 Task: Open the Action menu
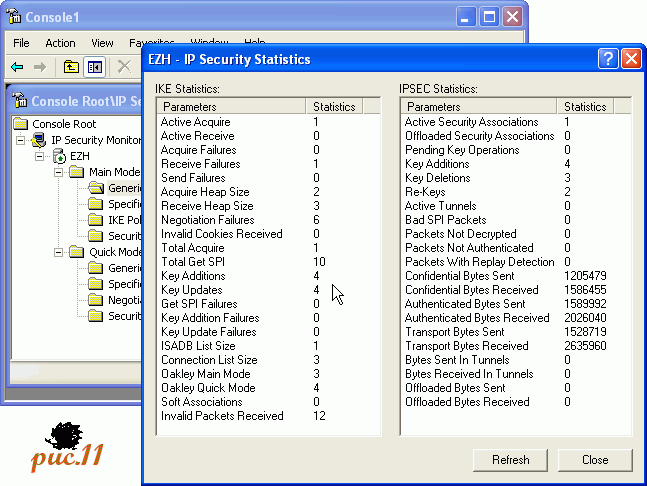click(x=60, y=43)
